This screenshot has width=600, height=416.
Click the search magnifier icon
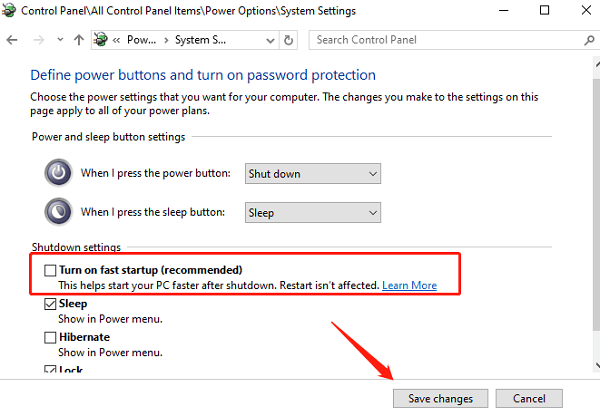pos(589,40)
